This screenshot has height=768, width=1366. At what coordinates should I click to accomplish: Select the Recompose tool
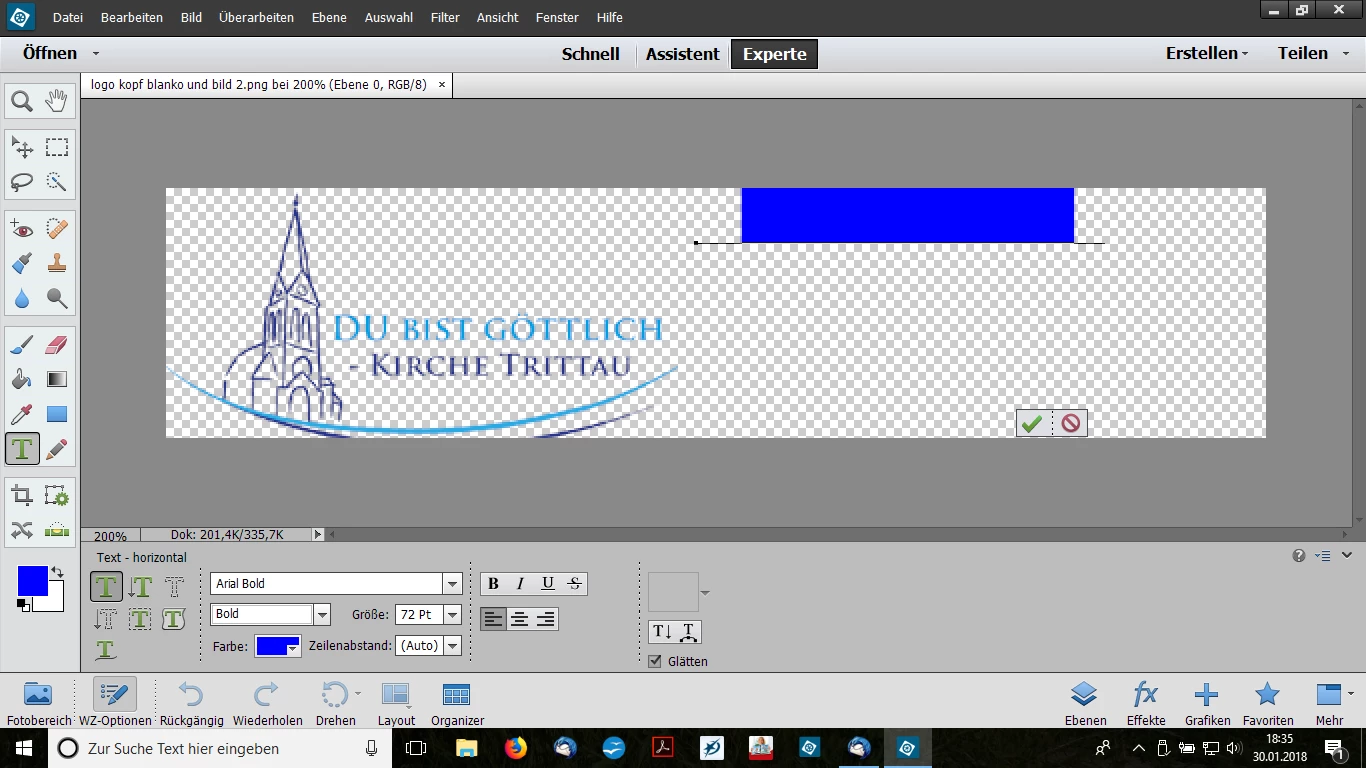click(x=57, y=496)
